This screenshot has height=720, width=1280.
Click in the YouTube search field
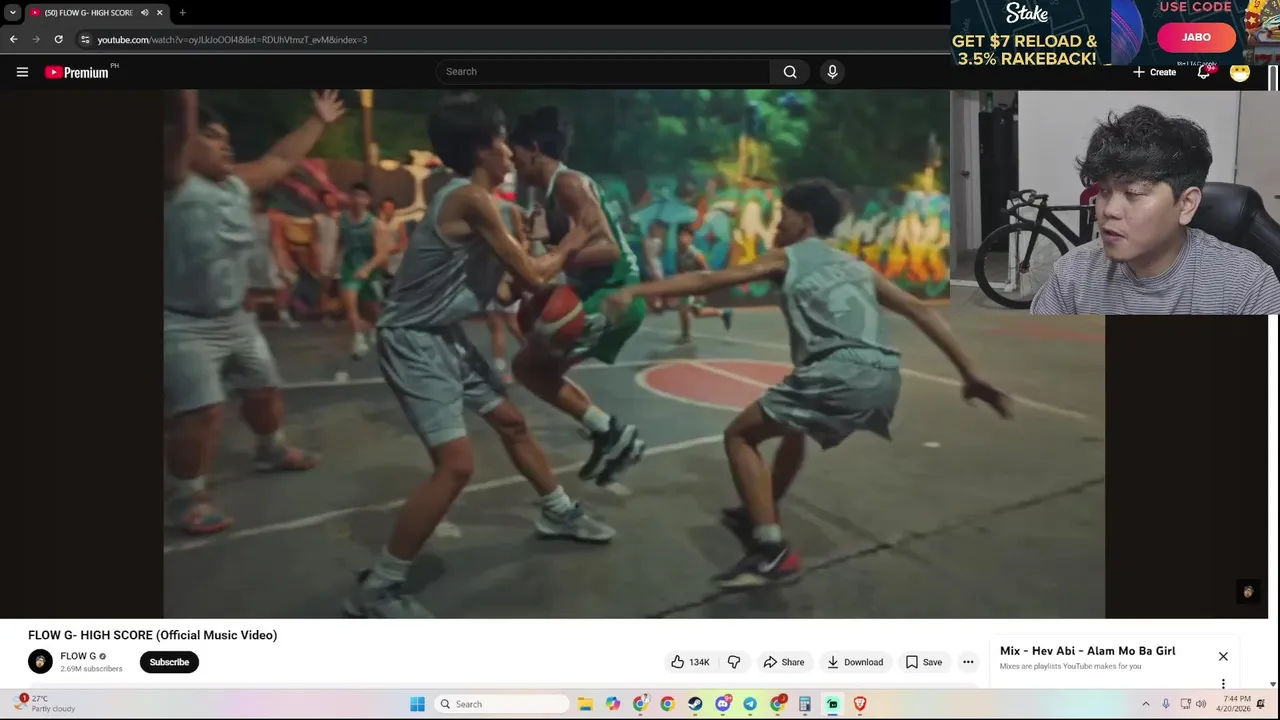[x=603, y=72]
